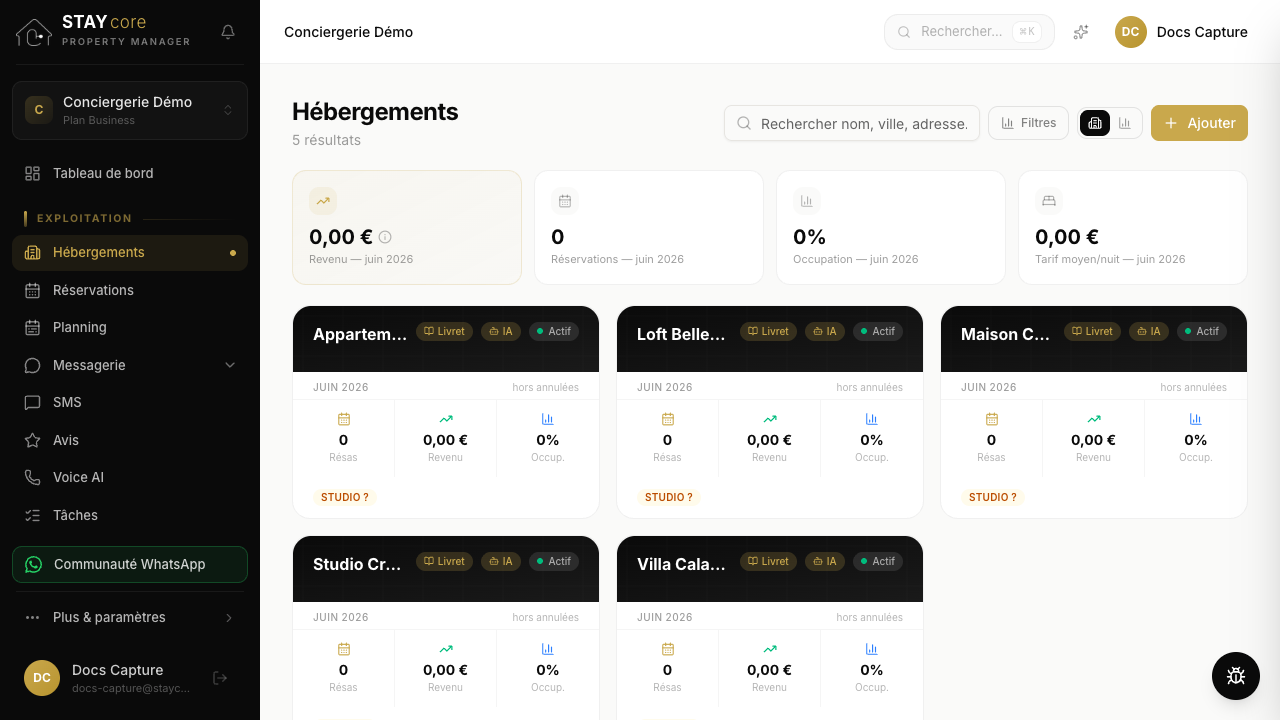Viewport: 1280px width, 720px height.
Task: Click the logout icon beside Docs Capture
Action: (x=221, y=678)
